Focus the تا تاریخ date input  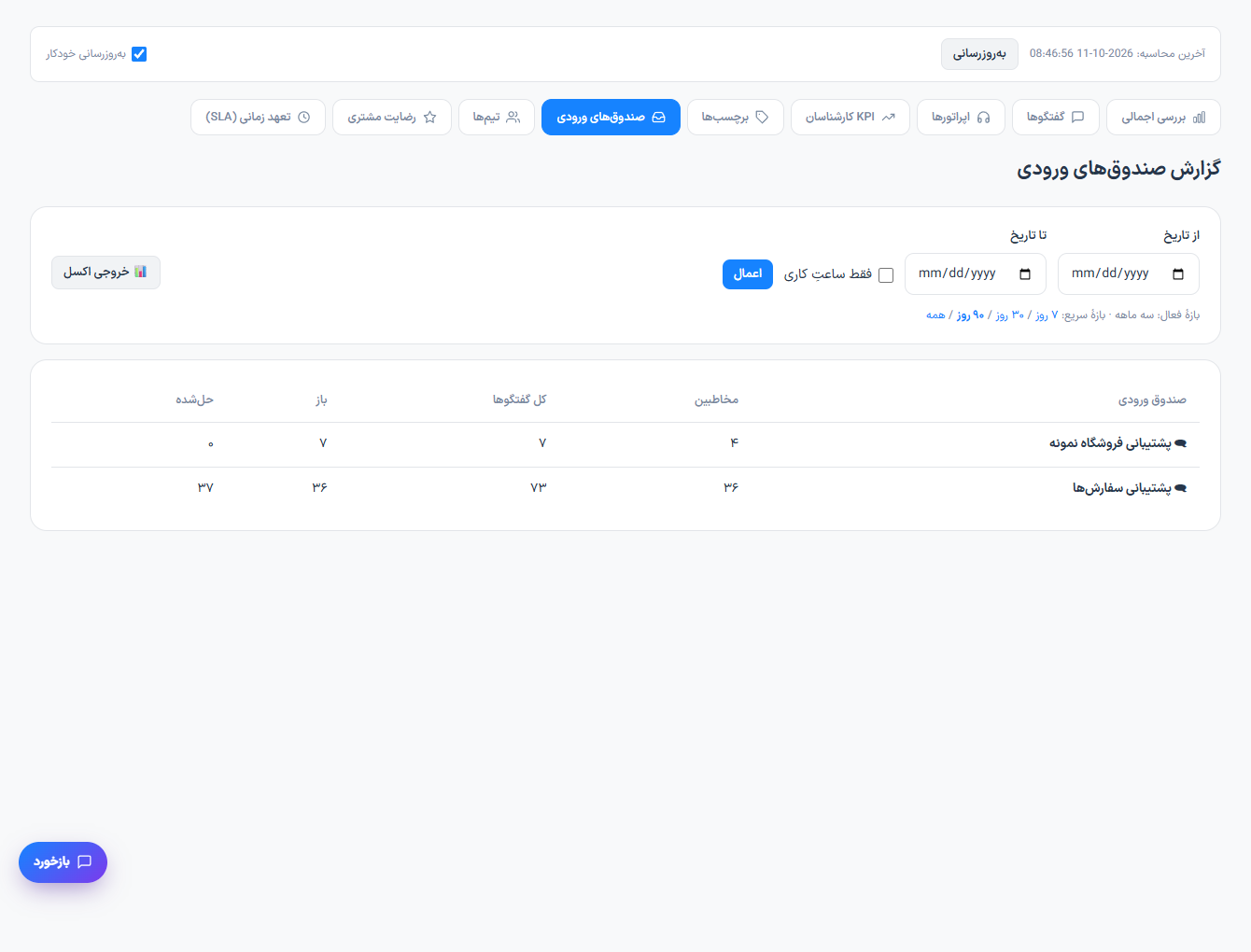tap(976, 274)
